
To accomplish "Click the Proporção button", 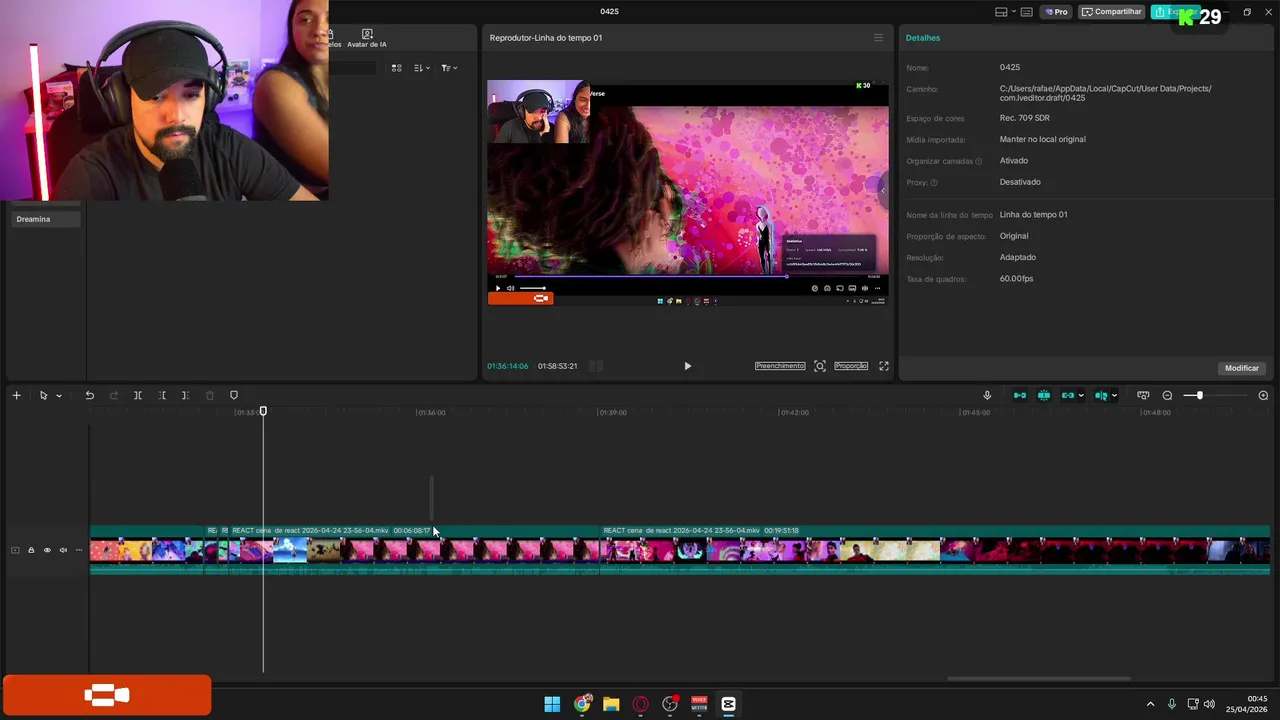I will 851,366.
